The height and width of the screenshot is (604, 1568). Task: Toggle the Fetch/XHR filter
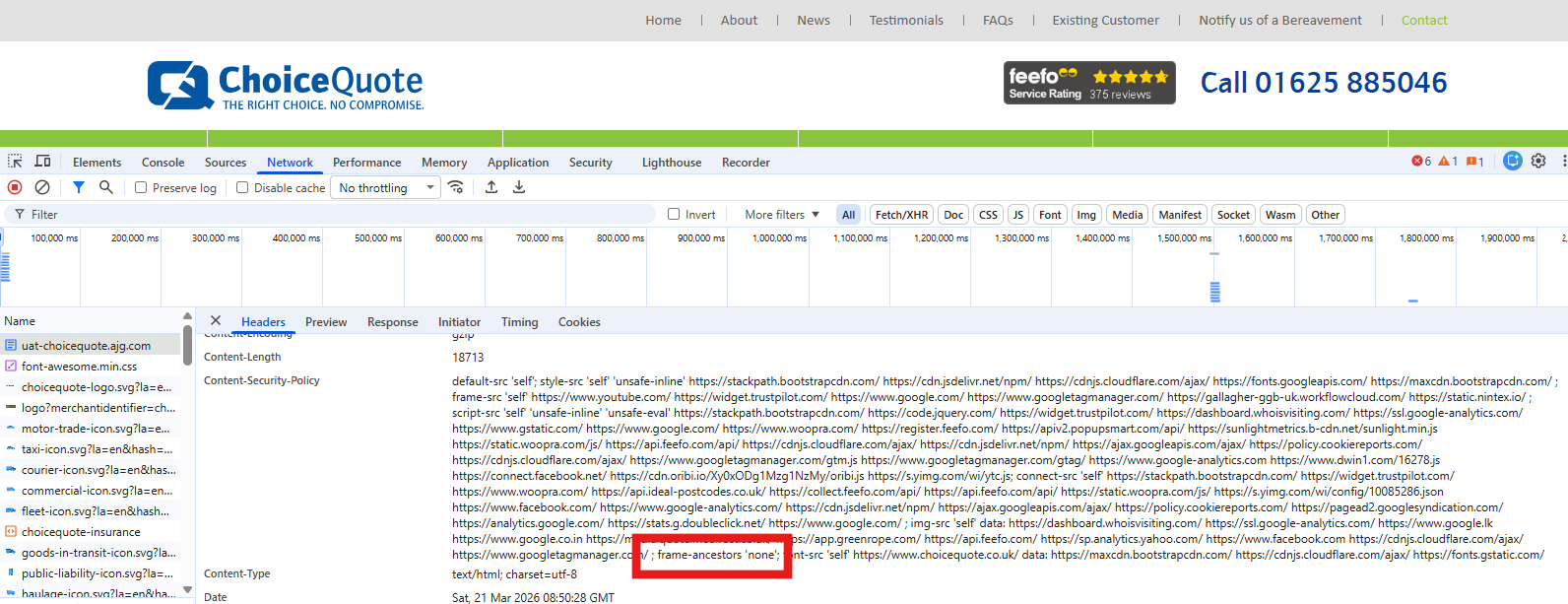[901, 215]
